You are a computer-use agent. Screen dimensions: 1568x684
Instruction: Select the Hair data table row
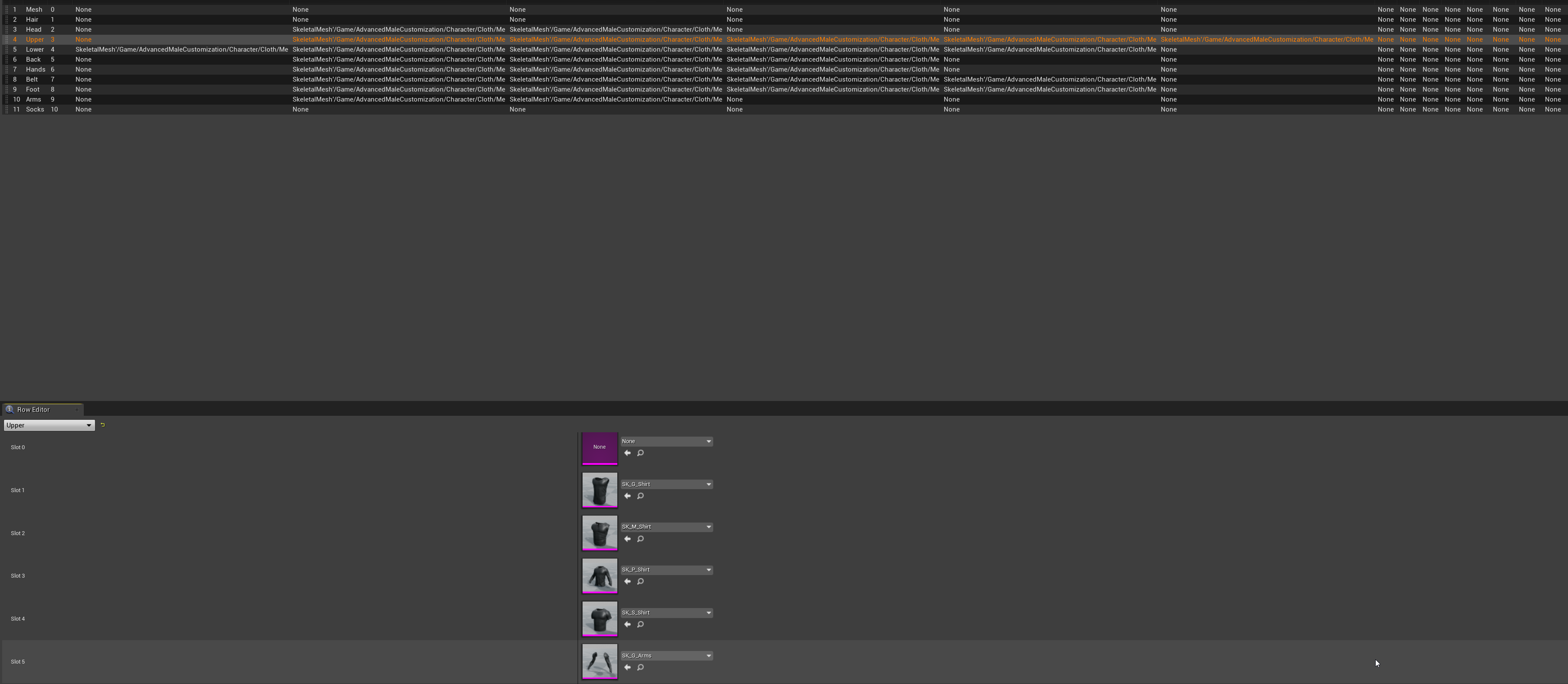32,20
